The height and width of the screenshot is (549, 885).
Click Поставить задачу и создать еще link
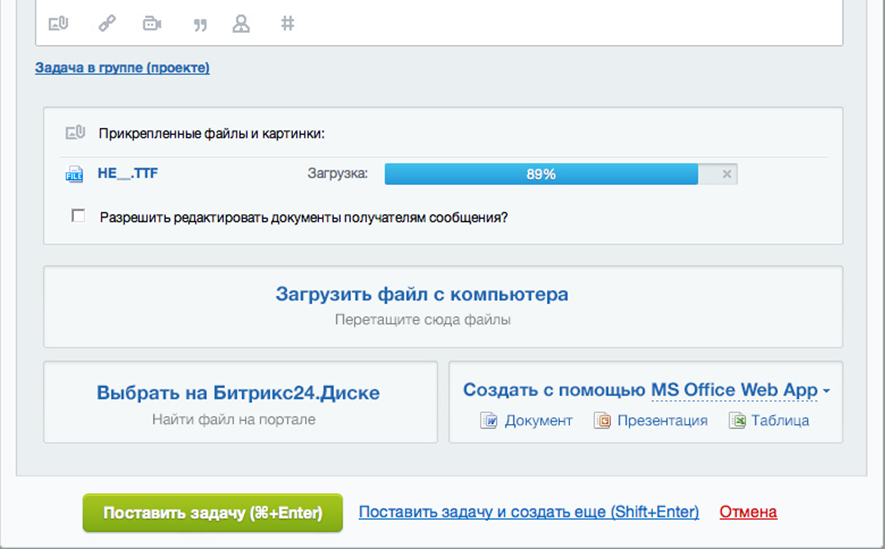coord(529,512)
